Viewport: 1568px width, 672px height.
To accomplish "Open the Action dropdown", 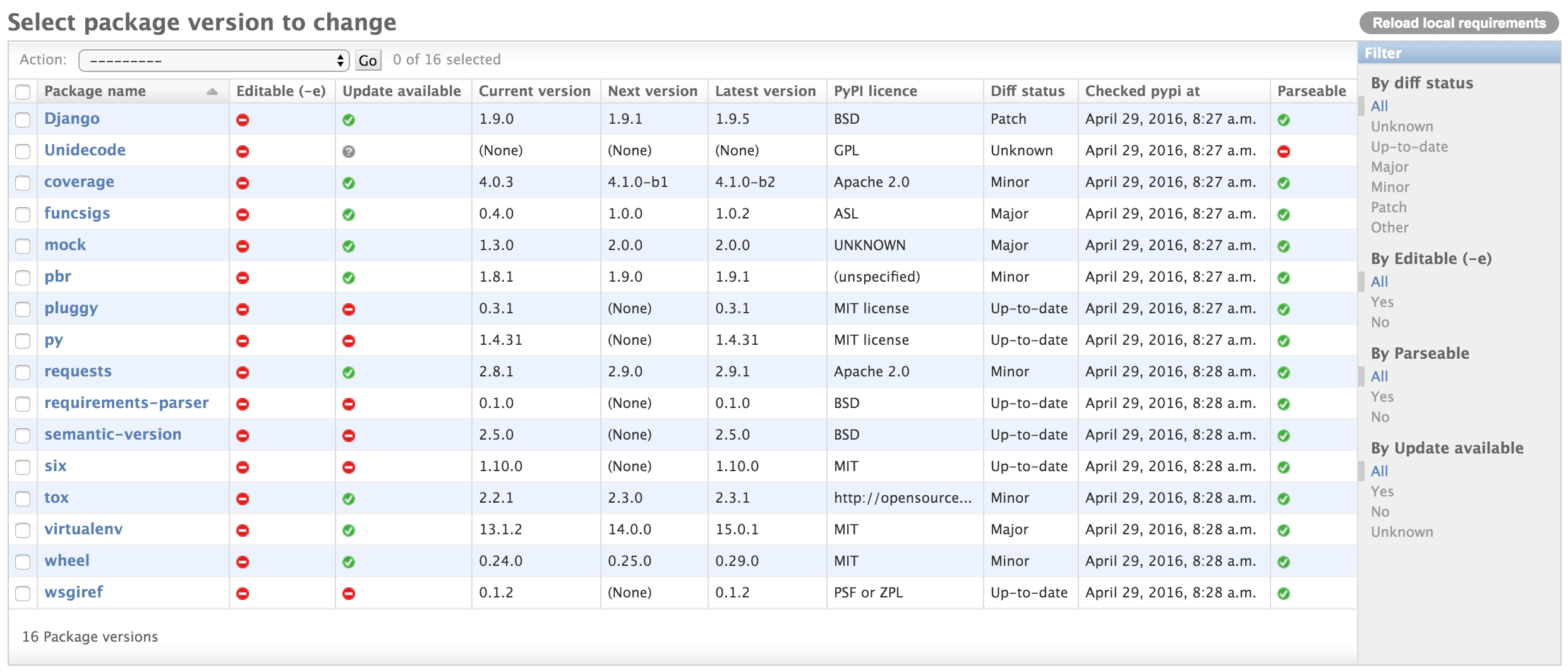I will point(214,61).
